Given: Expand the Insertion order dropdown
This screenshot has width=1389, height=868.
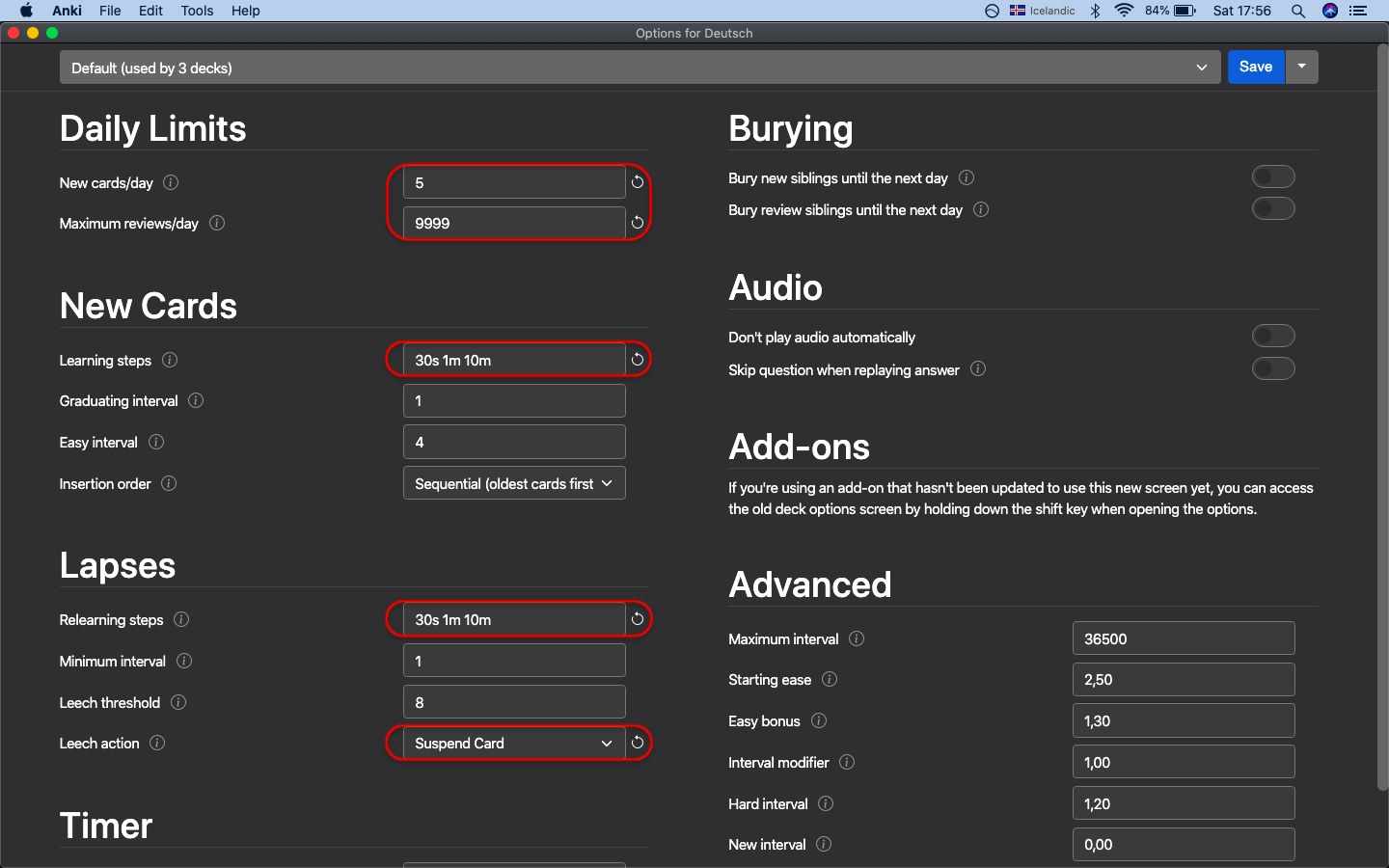Looking at the screenshot, I should click(x=513, y=483).
